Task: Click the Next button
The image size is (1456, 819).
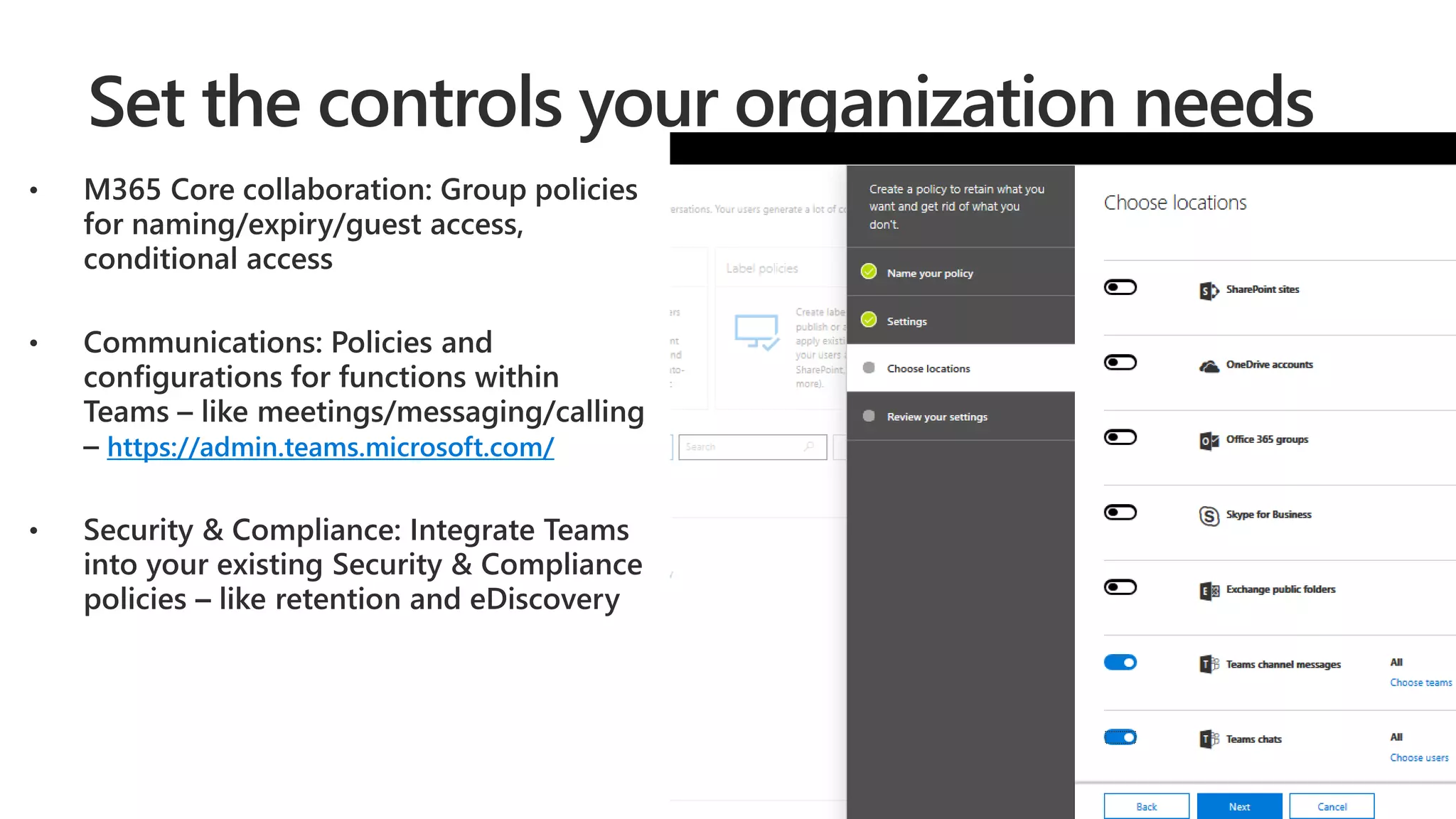Action: (1239, 806)
